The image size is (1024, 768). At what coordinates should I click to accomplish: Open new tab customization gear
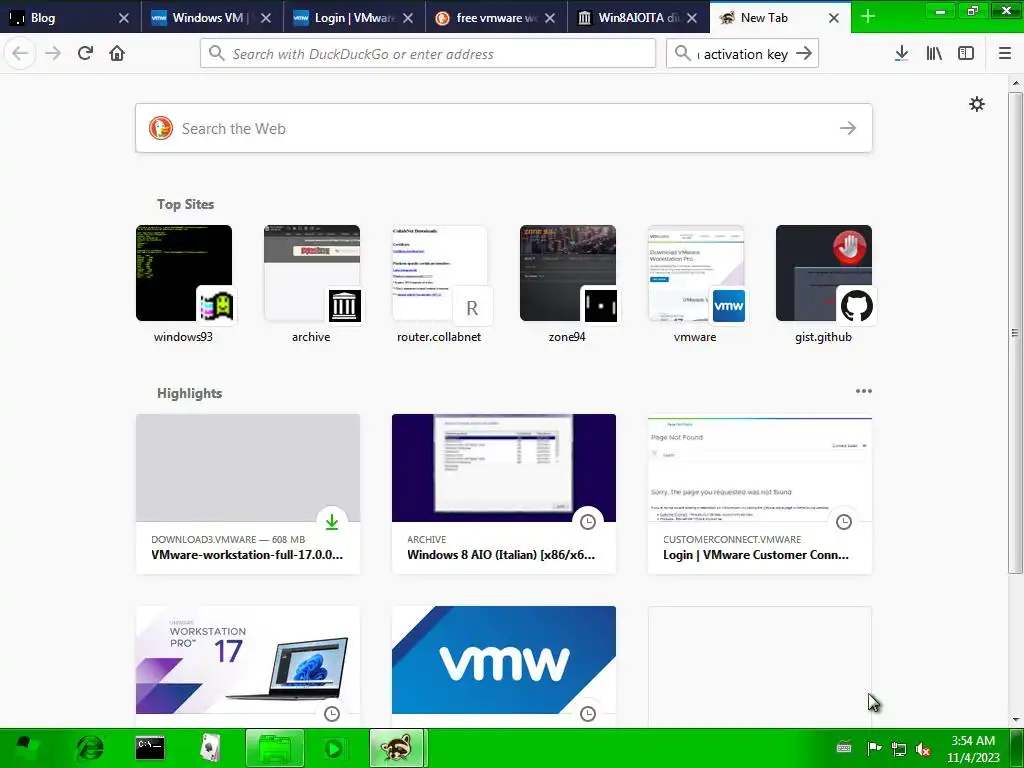pos(976,104)
